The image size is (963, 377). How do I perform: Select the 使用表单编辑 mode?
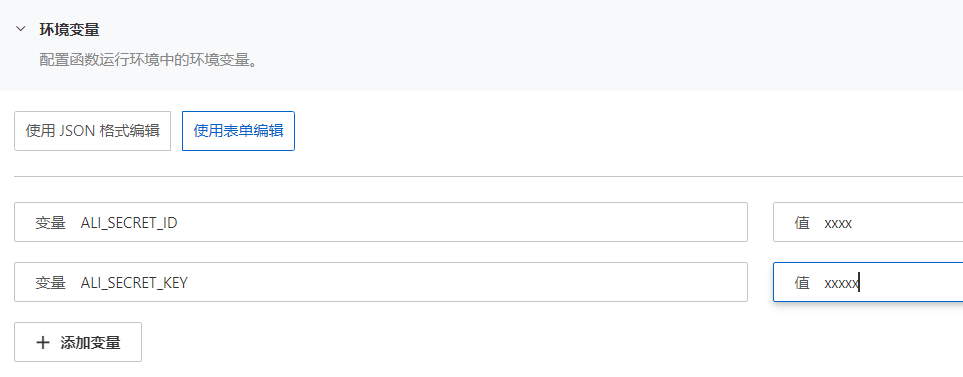click(x=238, y=131)
